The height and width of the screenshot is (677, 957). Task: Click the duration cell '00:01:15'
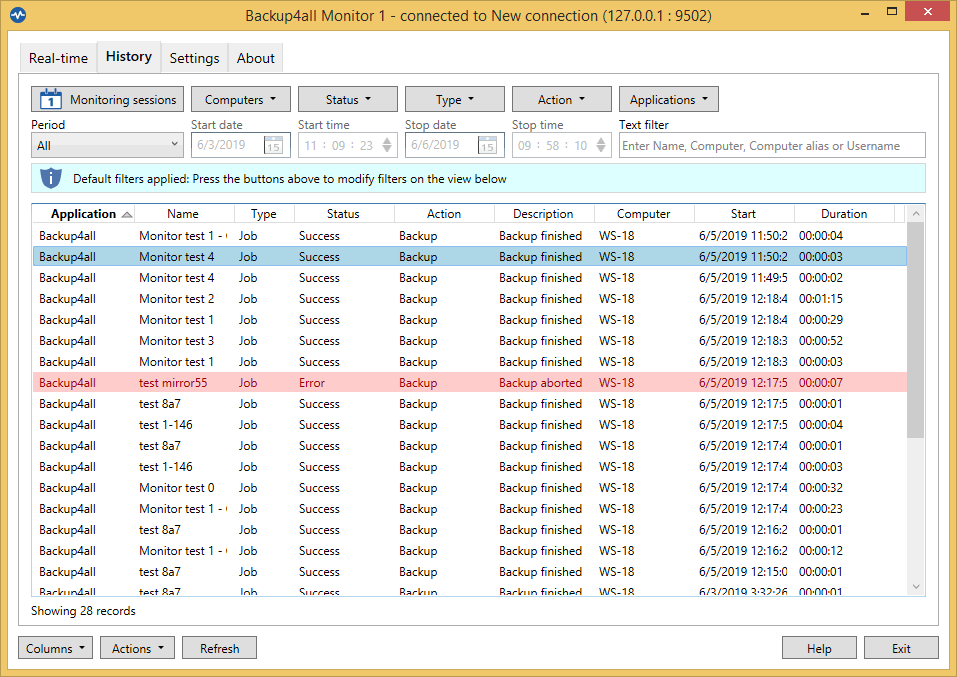[x=821, y=299]
